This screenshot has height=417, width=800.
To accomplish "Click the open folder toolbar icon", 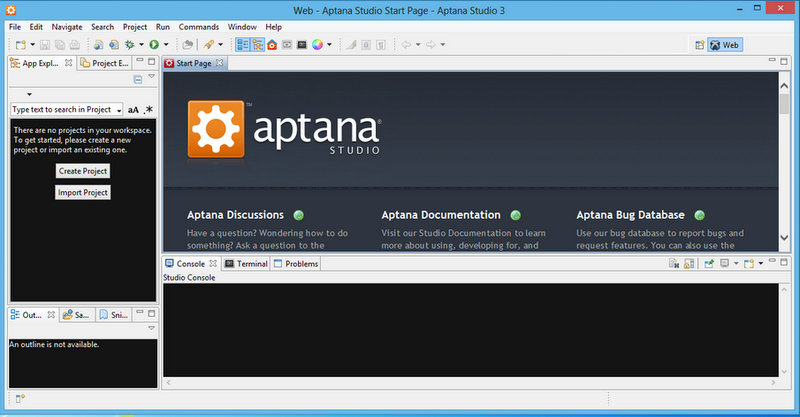I will 187,45.
